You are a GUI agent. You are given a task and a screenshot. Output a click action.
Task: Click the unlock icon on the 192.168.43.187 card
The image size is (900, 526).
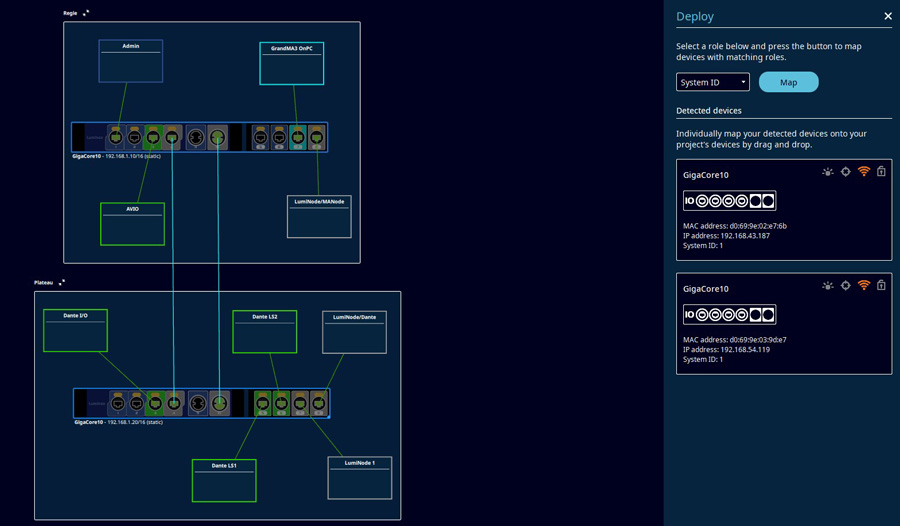point(881,171)
